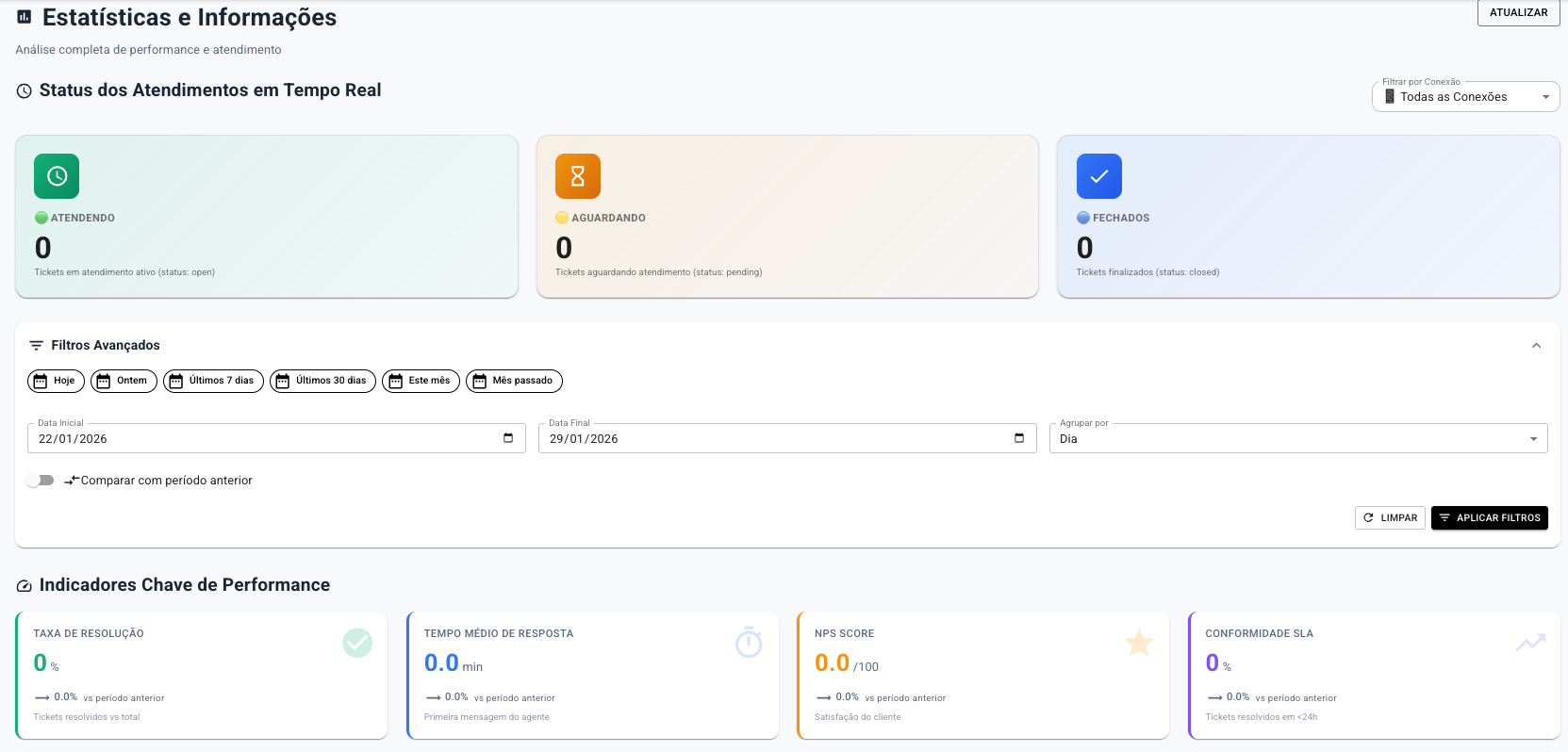Choose Últimos 30 dias preset
This screenshot has width=1568, height=752.
pyautogui.click(x=322, y=381)
